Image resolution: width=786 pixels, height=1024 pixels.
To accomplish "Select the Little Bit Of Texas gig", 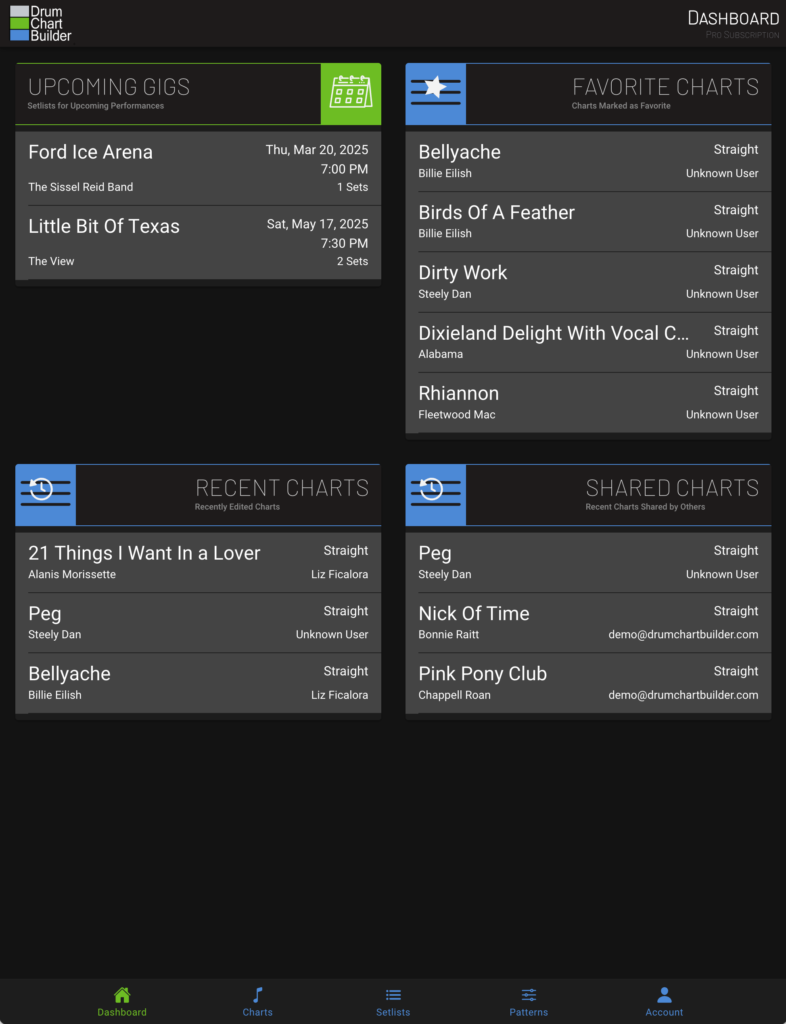I will [198, 242].
